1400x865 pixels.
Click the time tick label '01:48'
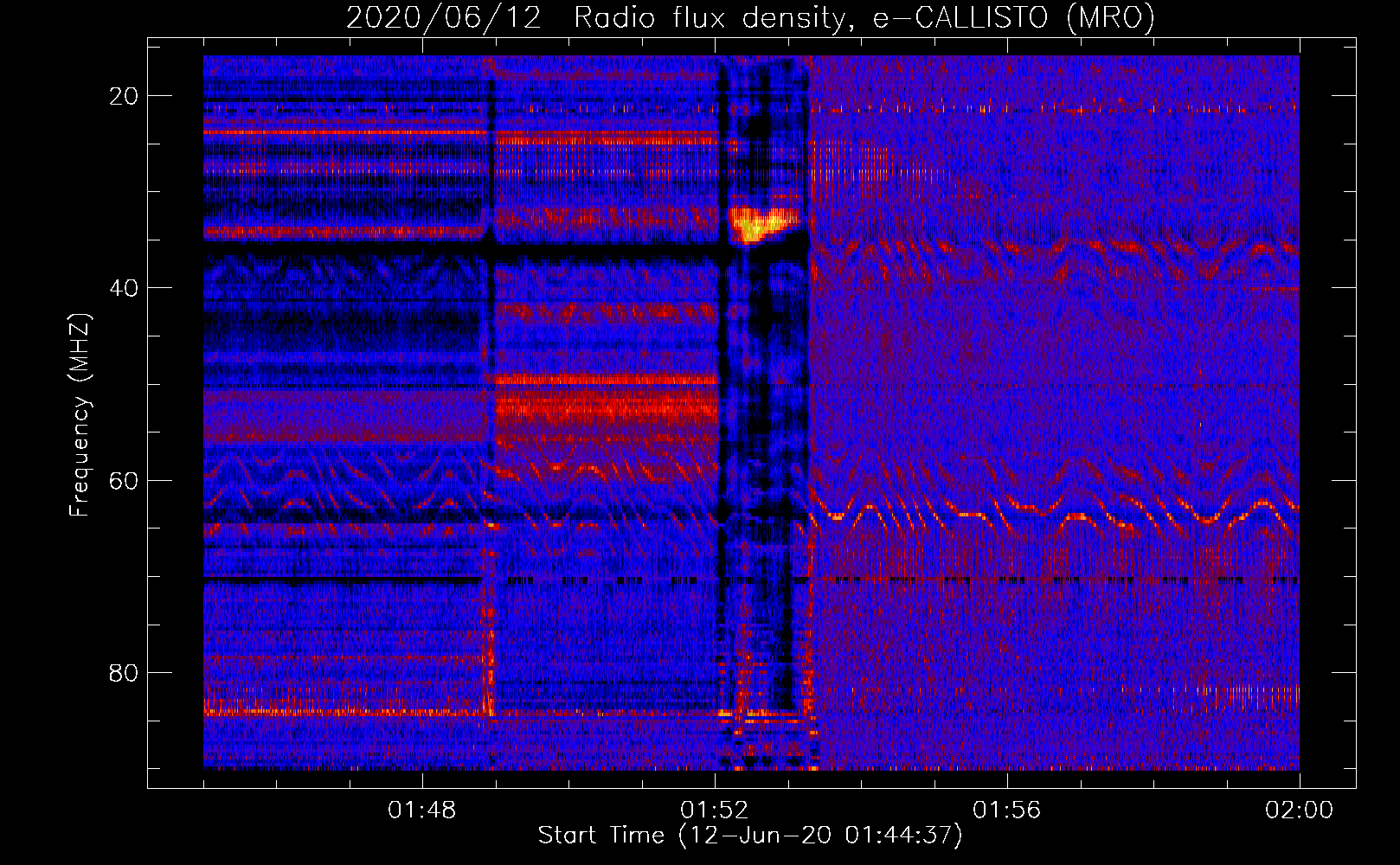click(422, 811)
